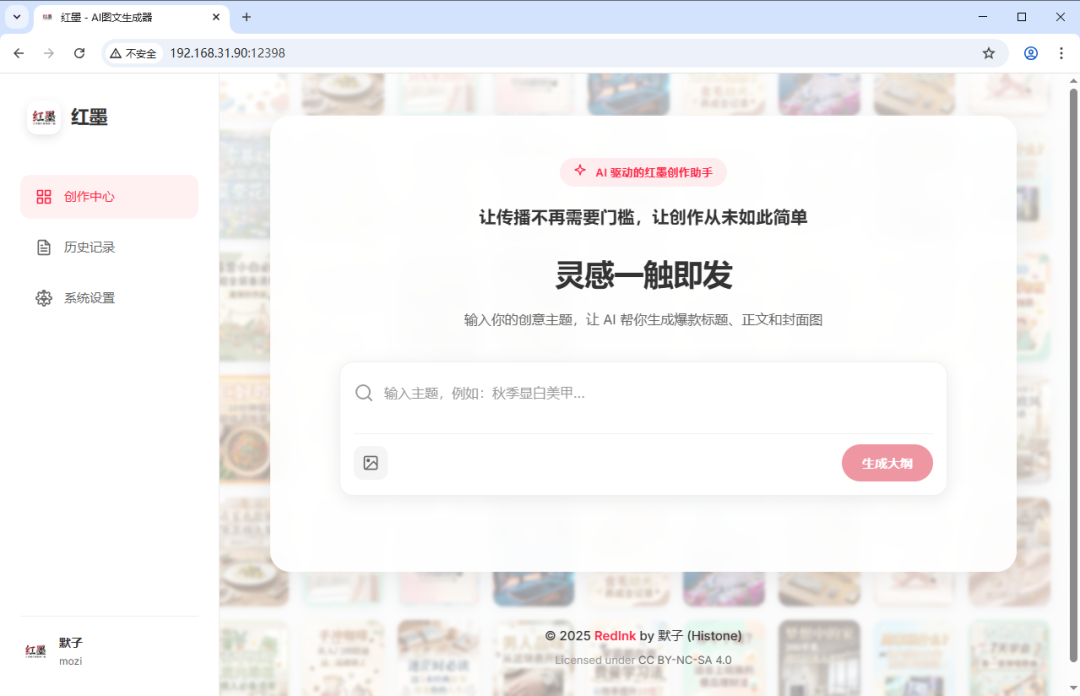Click the browser back arrow
Image resolution: width=1080 pixels, height=696 pixels.
tap(18, 53)
